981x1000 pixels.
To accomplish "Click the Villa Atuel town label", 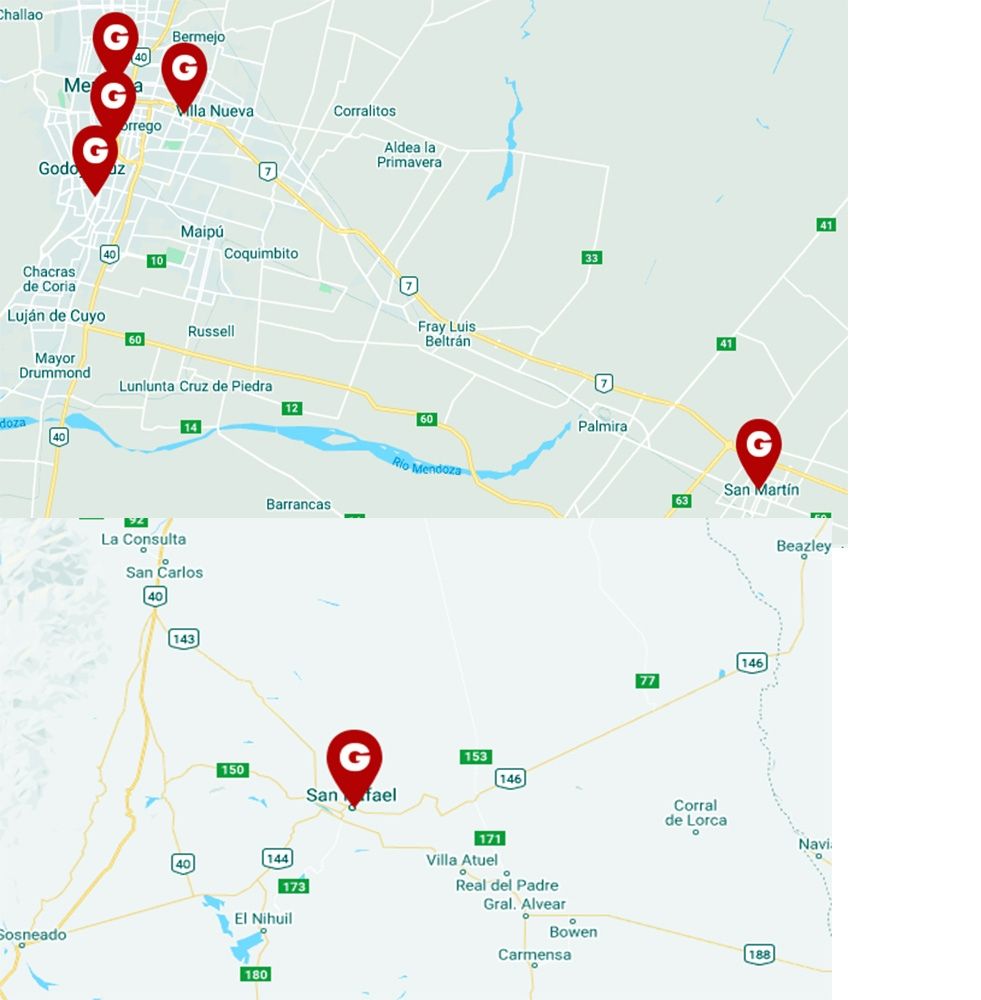I will (x=462, y=860).
